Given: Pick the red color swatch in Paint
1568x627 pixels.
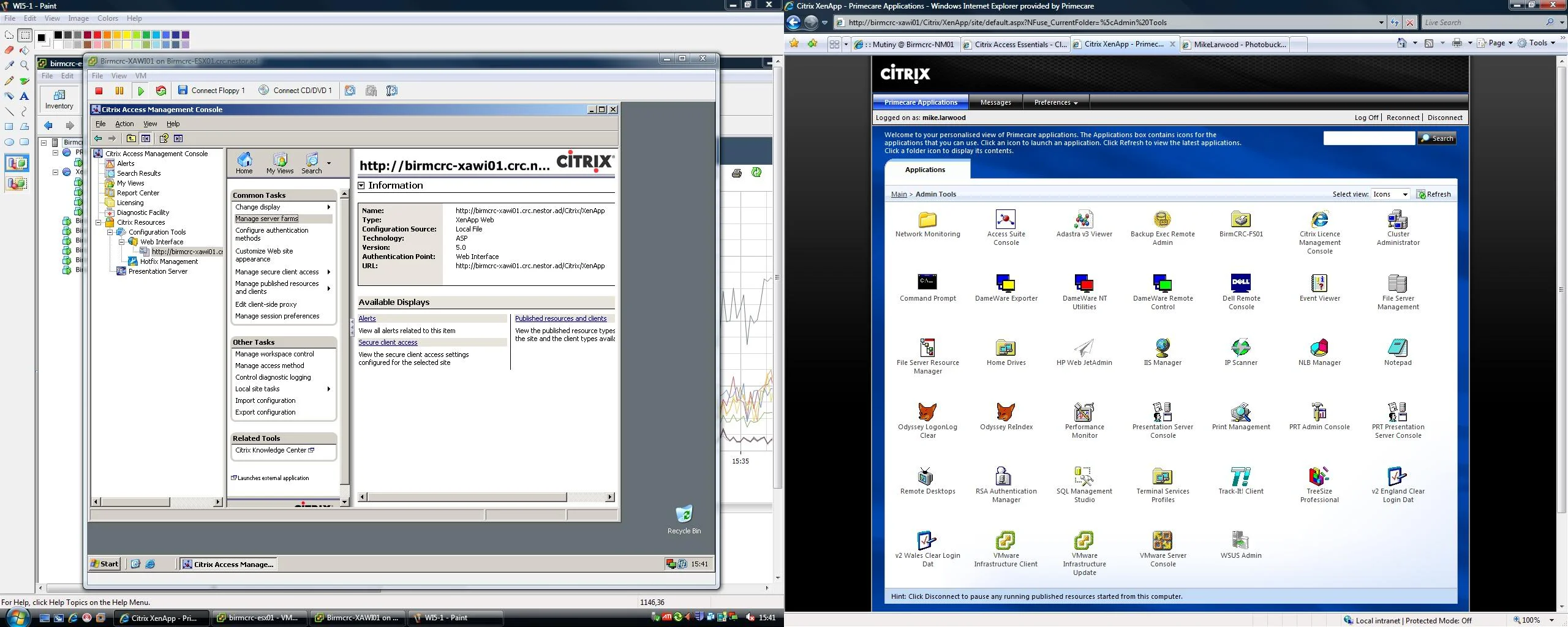Looking at the screenshot, I should (97, 35).
